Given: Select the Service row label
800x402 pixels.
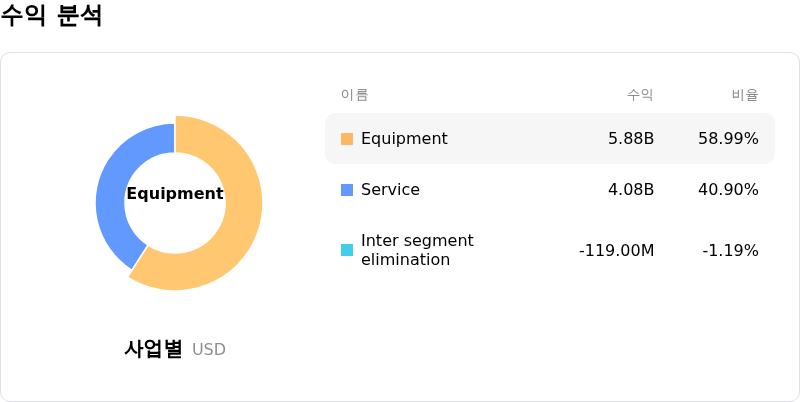Looking at the screenshot, I should pyautogui.click(x=390, y=190).
